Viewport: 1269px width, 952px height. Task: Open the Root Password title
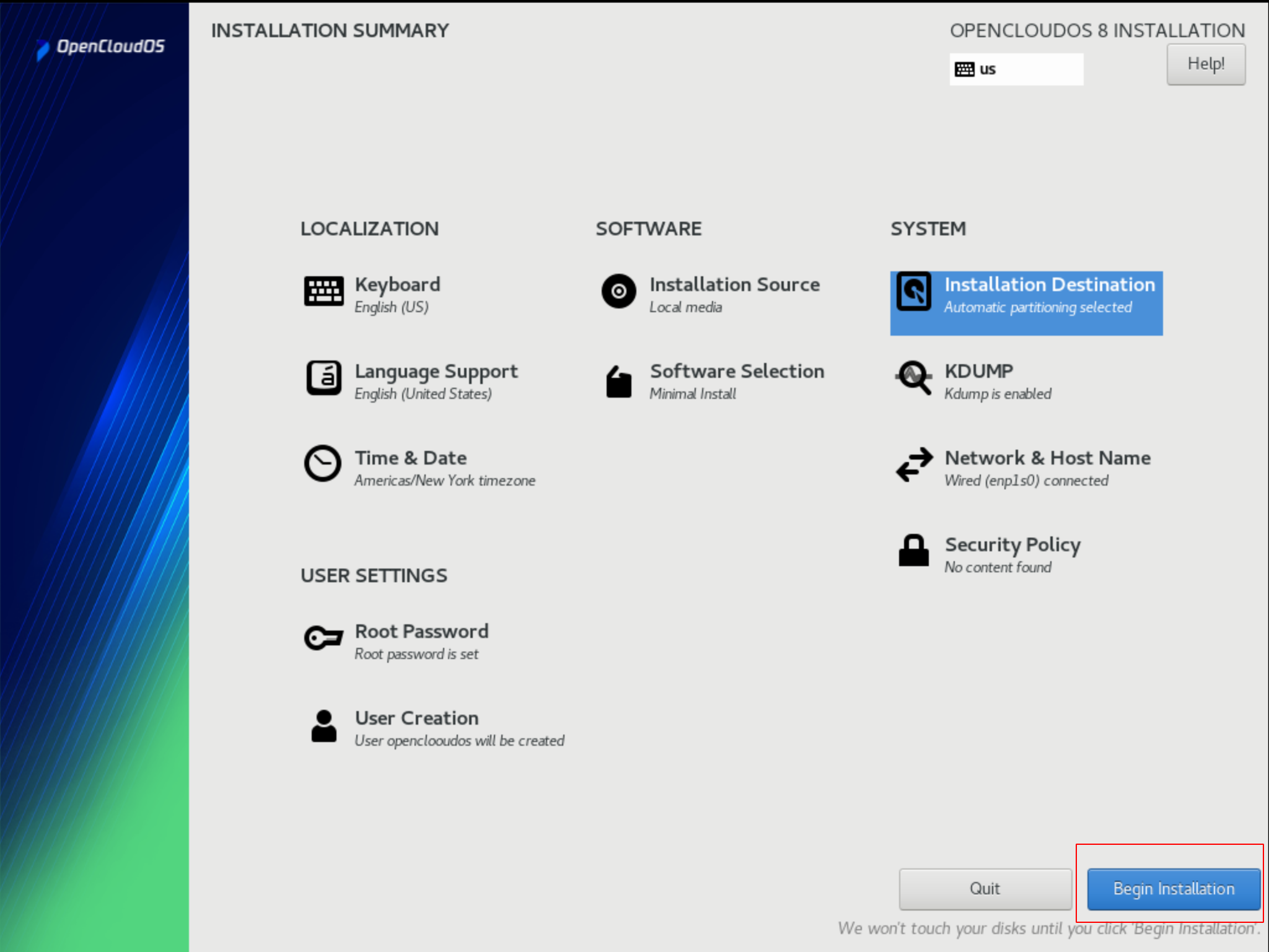coord(422,631)
